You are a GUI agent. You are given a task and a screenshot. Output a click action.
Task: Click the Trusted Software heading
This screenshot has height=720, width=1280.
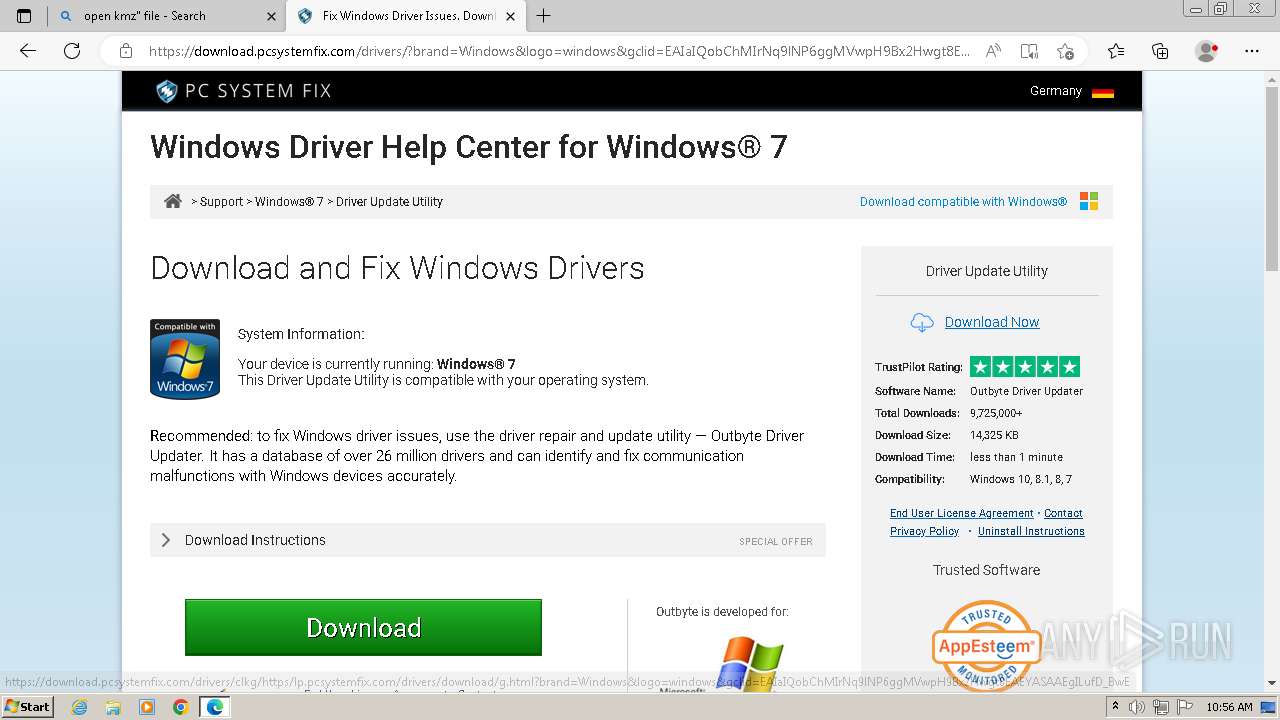coord(986,570)
